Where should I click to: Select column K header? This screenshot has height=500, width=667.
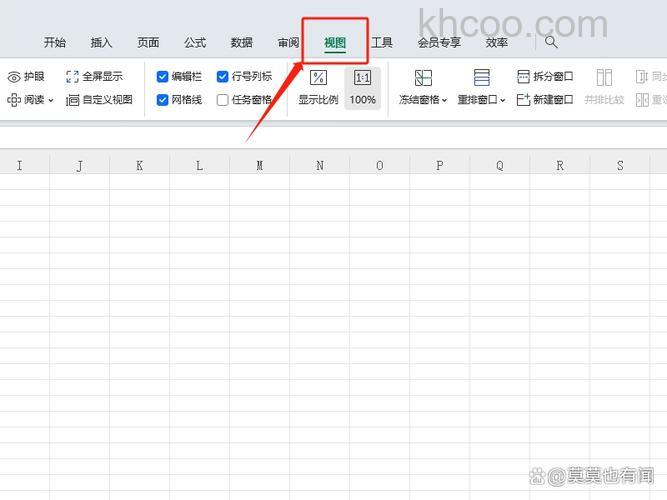[140, 165]
